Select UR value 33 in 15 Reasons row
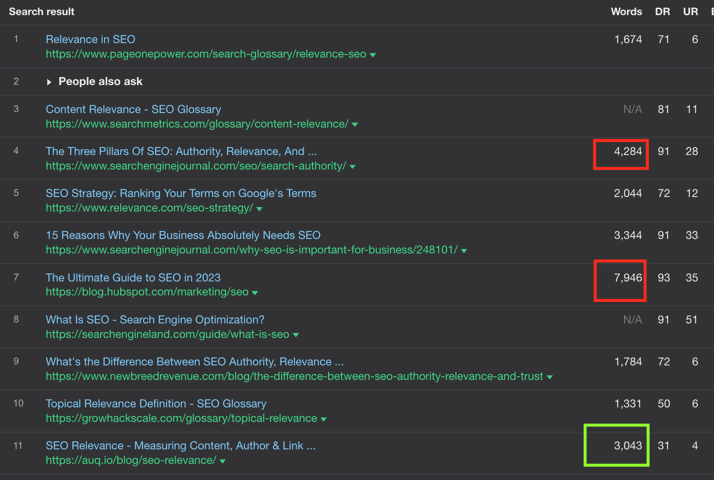 click(x=692, y=235)
